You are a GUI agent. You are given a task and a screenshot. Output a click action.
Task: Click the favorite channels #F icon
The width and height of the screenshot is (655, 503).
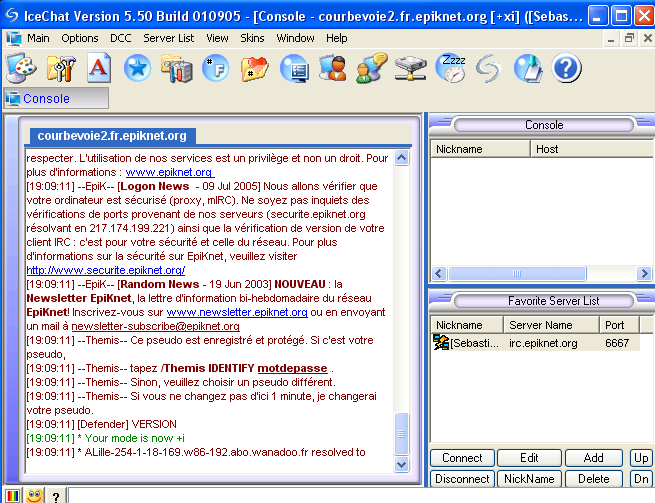click(x=216, y=68)
